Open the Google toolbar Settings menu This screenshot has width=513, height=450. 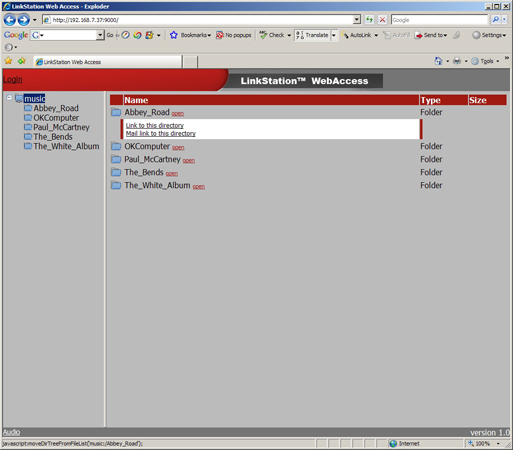(489, 35)
